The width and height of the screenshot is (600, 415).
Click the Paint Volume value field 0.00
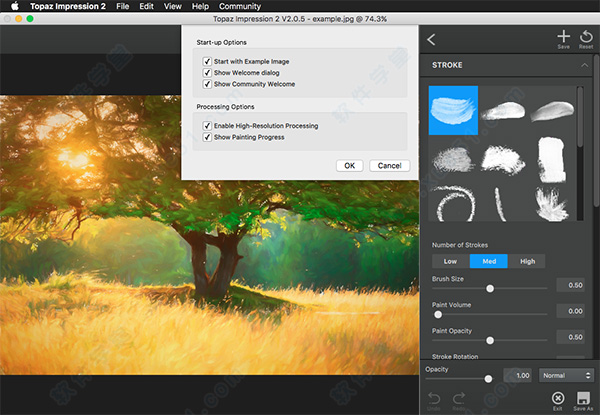point(571,311)
